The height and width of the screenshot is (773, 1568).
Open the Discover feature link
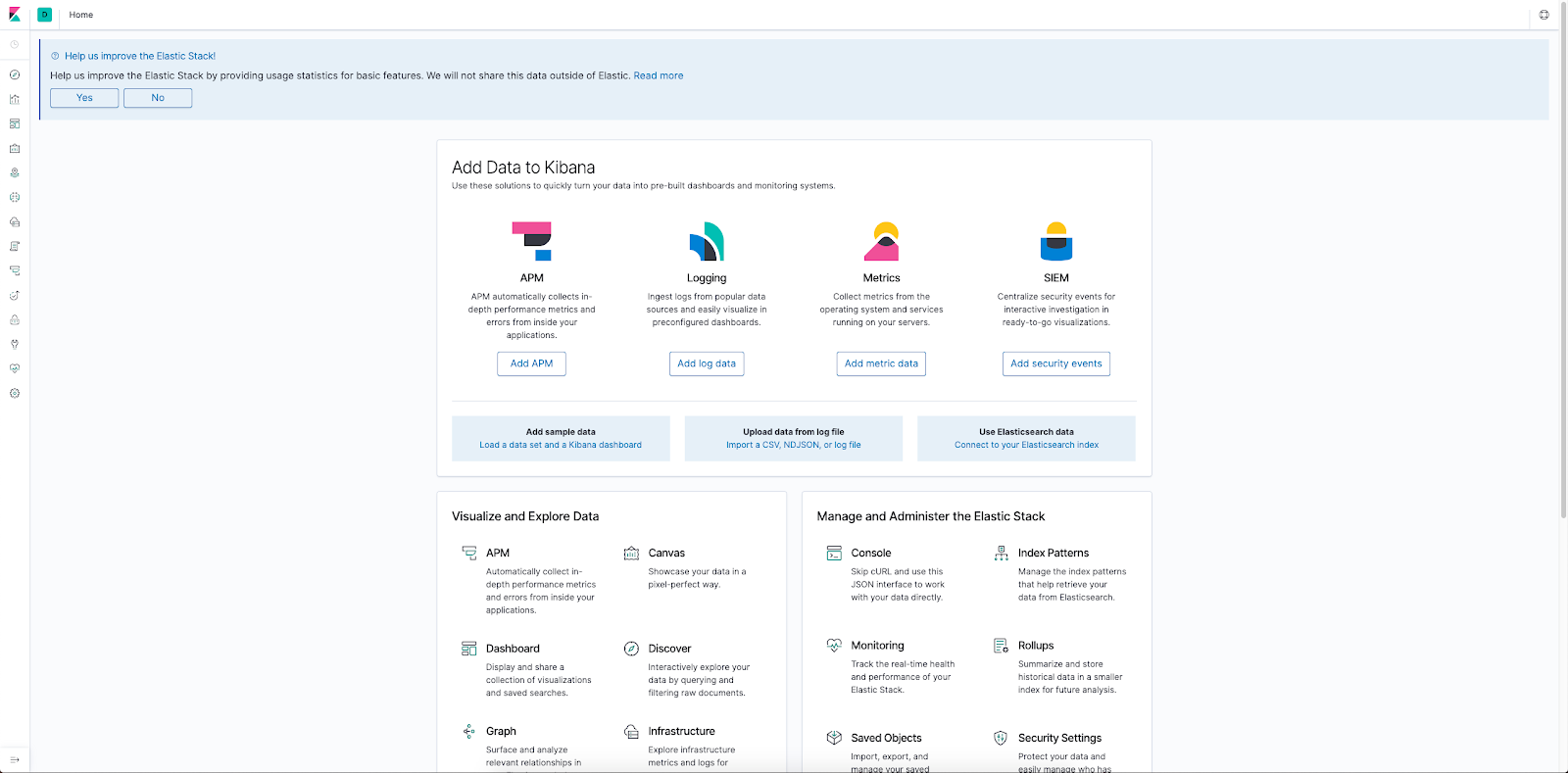pyautogui.click(x=669, y=649)
